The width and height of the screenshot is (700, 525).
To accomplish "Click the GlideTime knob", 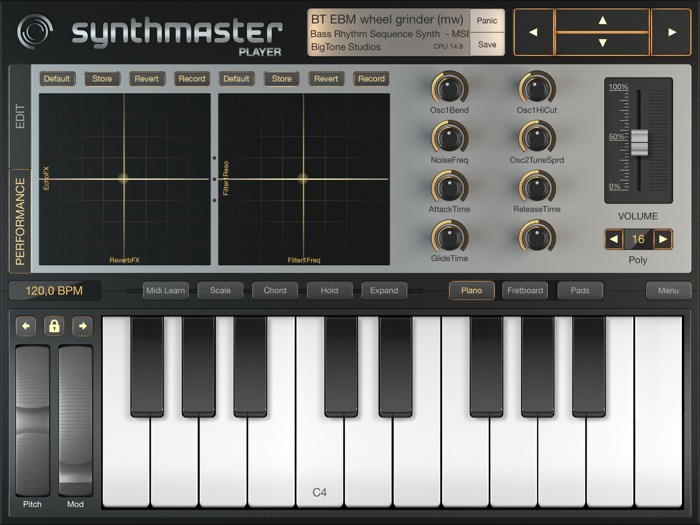I will [x=449, y=236].
